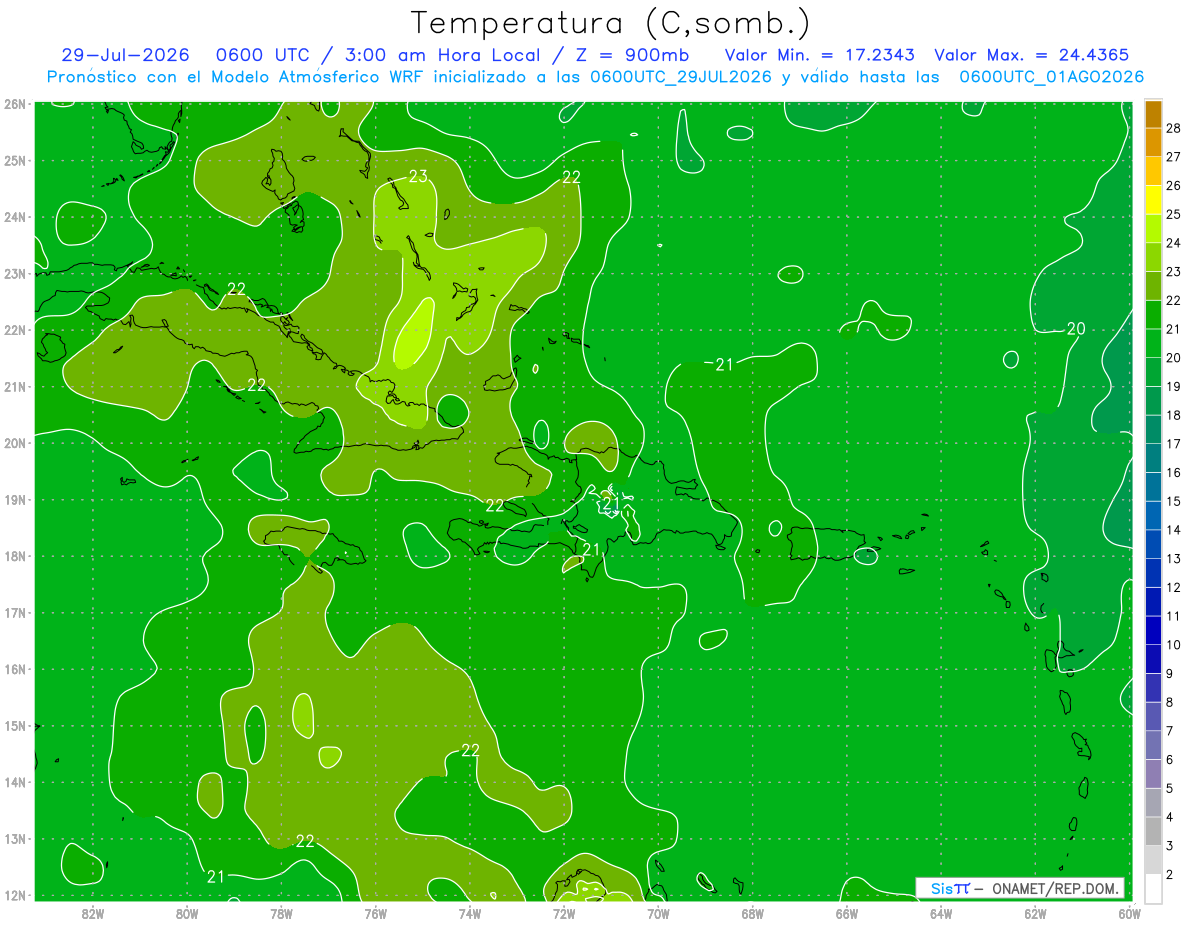
Task: Click the 16N latitude axis label
Action: (x=14, y=669)
